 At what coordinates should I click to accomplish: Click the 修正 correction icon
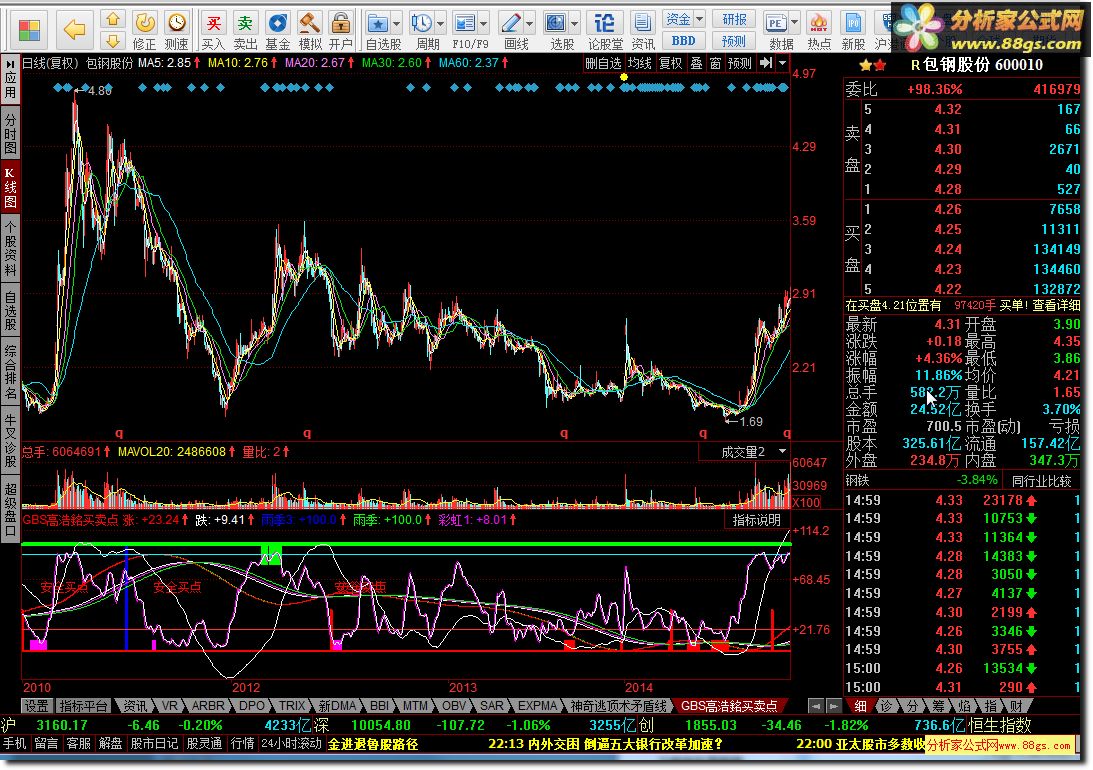(145, 23)
